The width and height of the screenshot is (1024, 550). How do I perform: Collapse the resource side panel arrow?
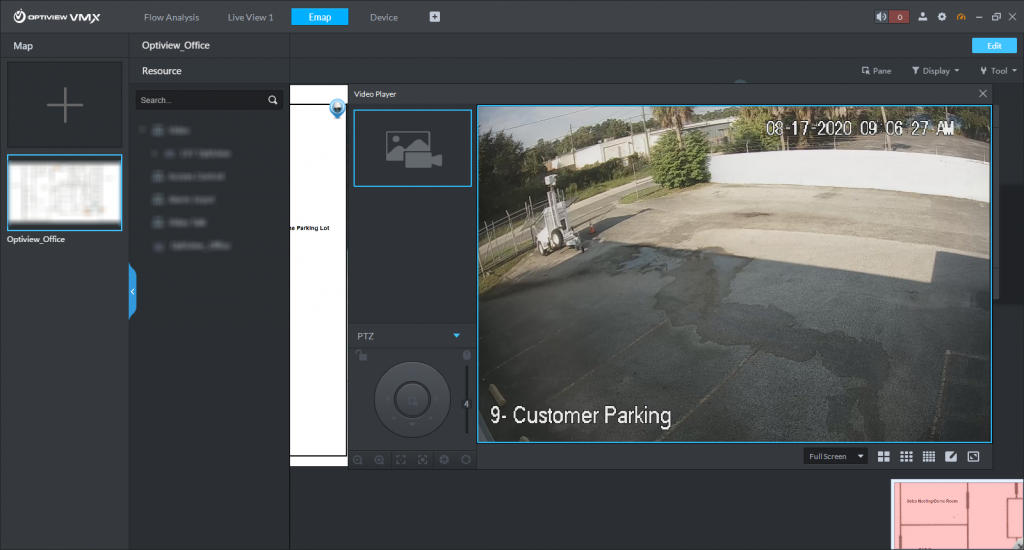point(132,292)
